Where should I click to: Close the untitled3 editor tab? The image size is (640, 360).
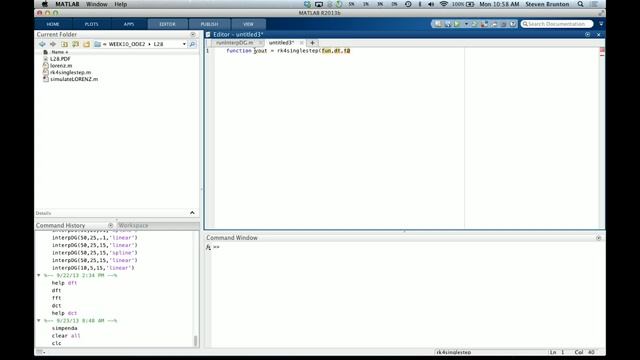point(302,42)
